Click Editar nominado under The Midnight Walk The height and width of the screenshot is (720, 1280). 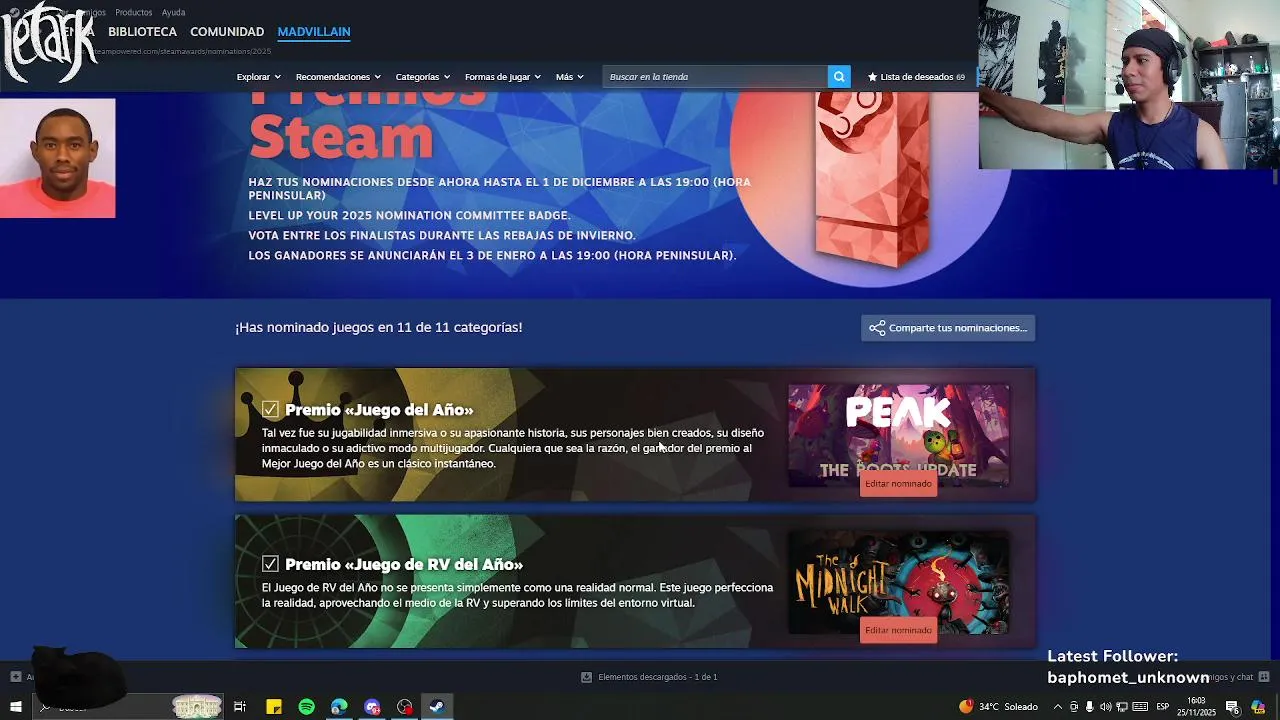pos(898,630)
